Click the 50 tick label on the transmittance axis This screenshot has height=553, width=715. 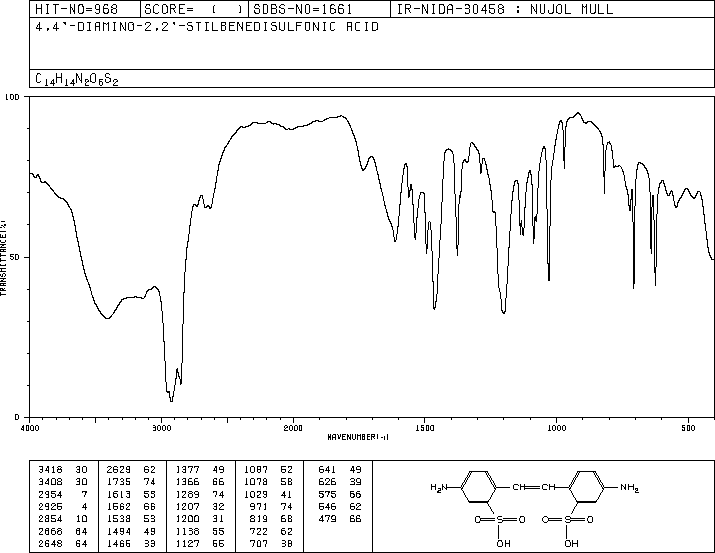16,257
